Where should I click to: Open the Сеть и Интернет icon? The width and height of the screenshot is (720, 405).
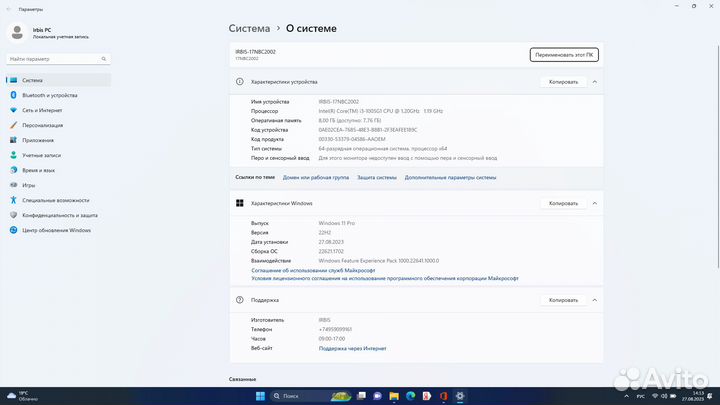tap(13, 110)
